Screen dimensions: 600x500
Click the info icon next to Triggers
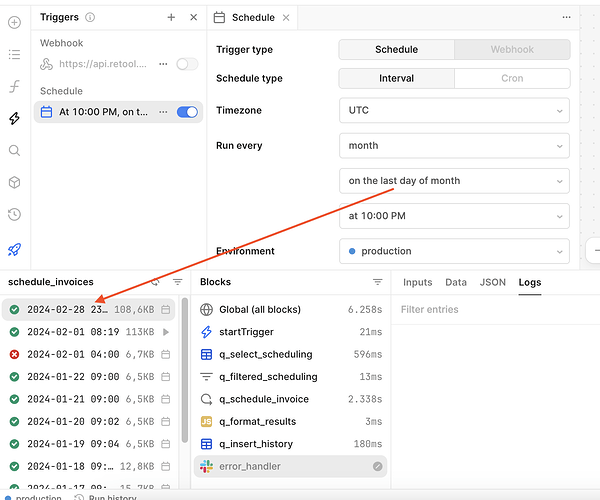click(90, 17)
